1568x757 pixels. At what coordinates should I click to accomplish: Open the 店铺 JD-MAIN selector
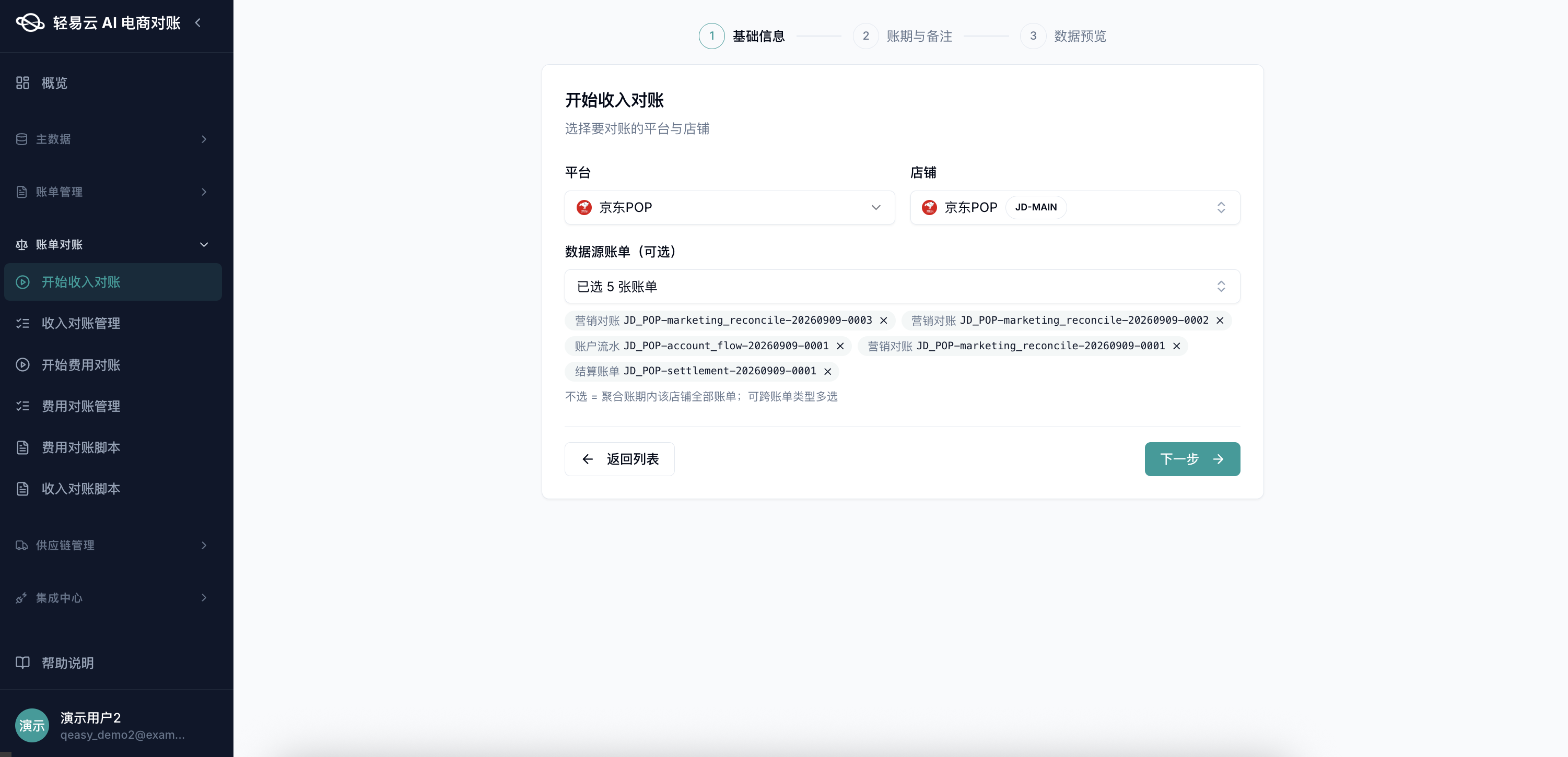pyautogui.click(x=1075, y=207)
